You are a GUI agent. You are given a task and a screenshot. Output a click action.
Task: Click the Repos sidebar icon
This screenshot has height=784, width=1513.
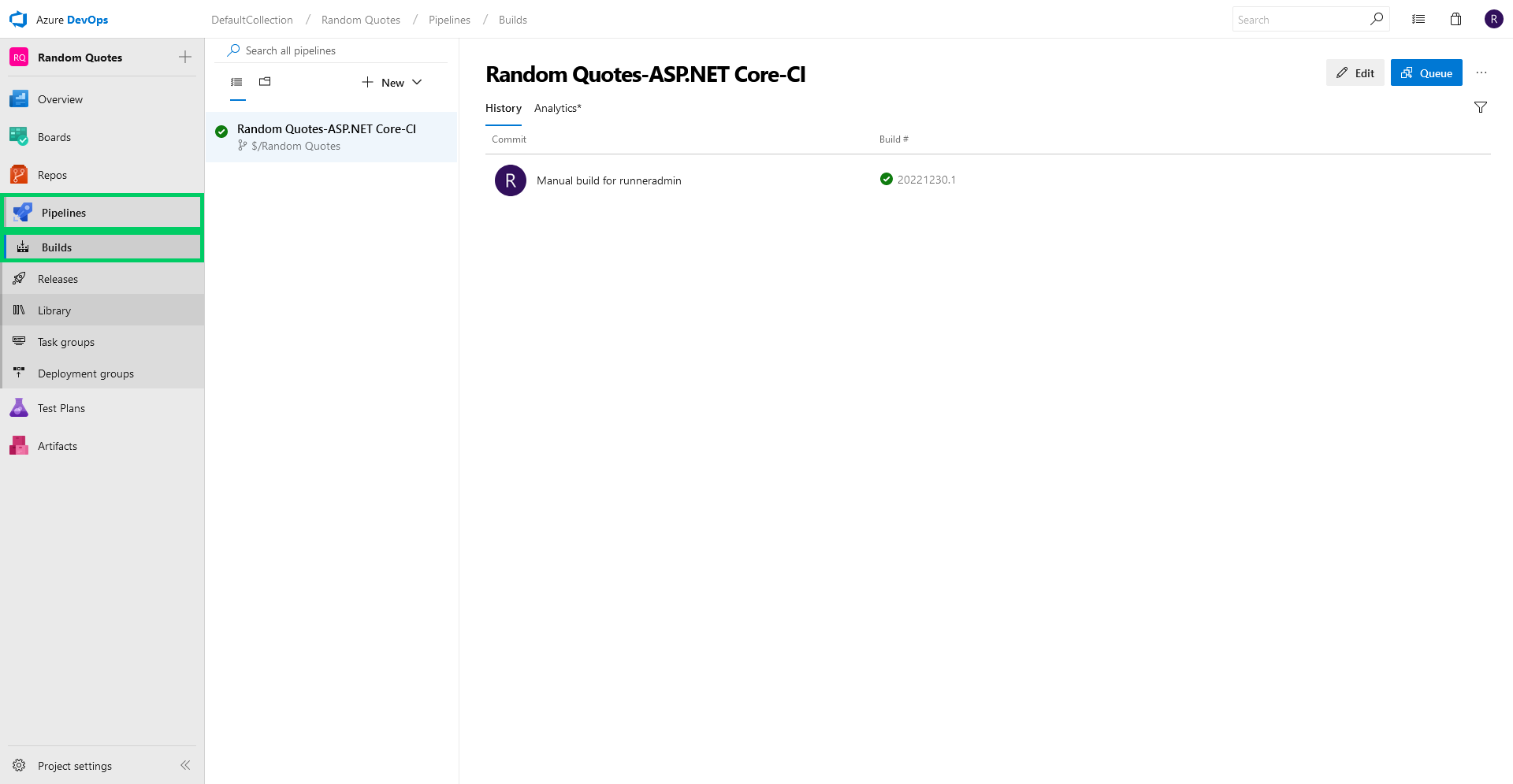click(x=19, y=174)
